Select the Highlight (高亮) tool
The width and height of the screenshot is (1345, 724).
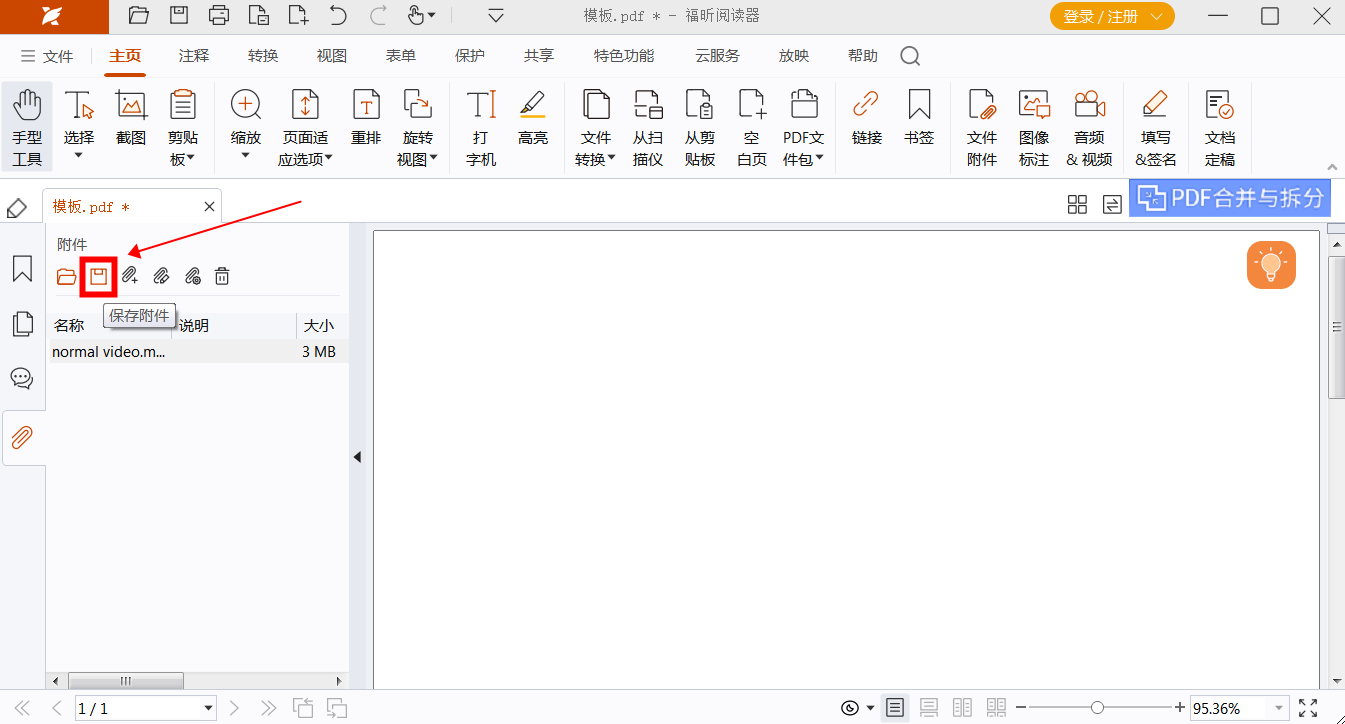pos(532,118)
